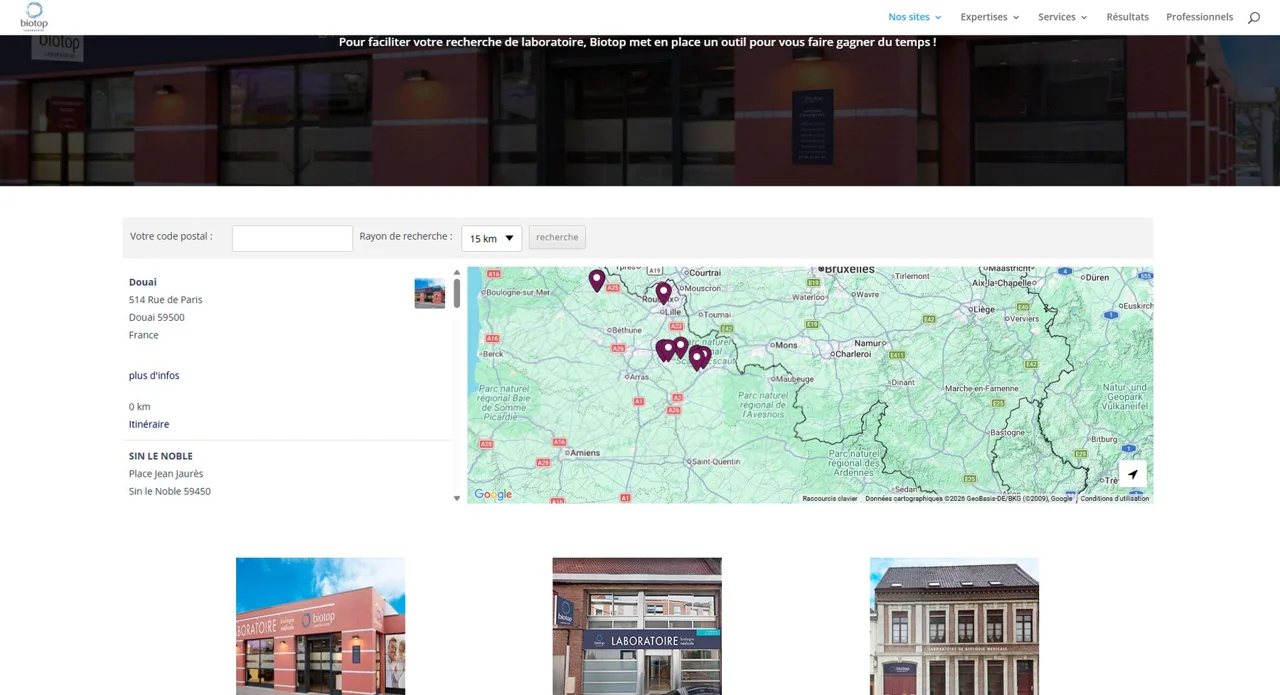This screenshot has height=695, width=1280.
Task: Click the results list scroll down arrow
Action: (x=457, y=498)
